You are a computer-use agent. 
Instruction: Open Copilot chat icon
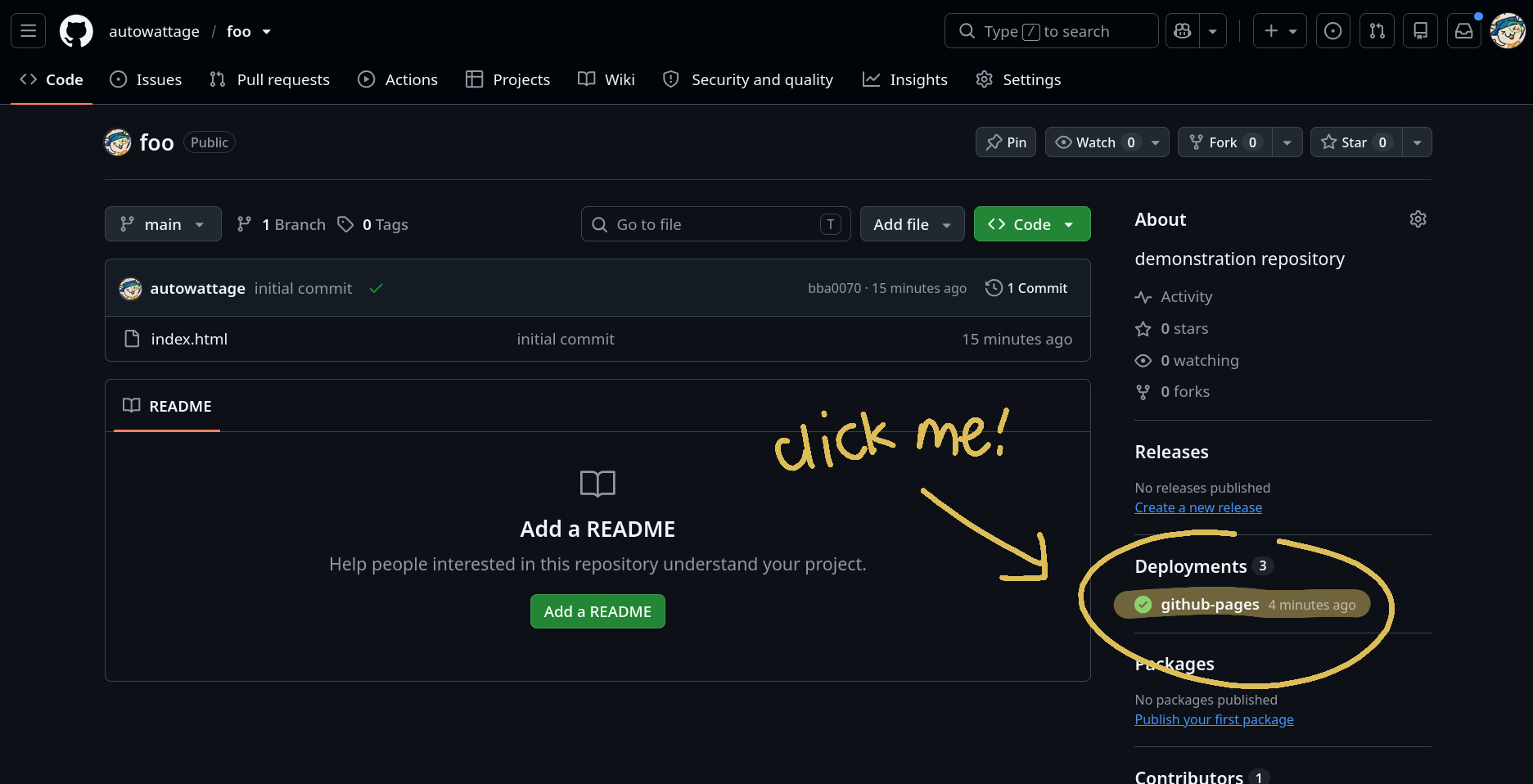point(1183,31)
